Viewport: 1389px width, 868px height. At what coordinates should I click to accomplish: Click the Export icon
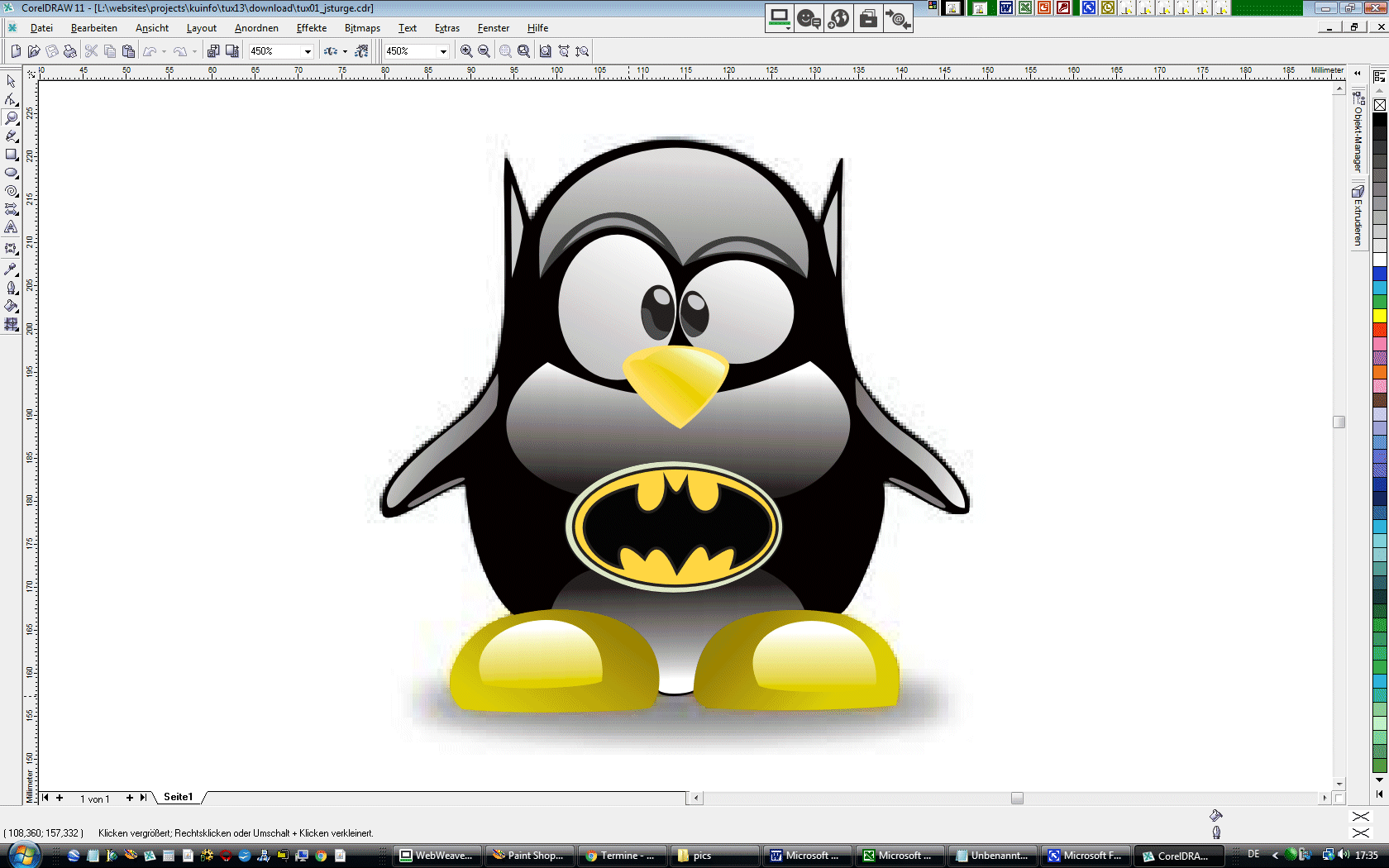pos(232,51)
